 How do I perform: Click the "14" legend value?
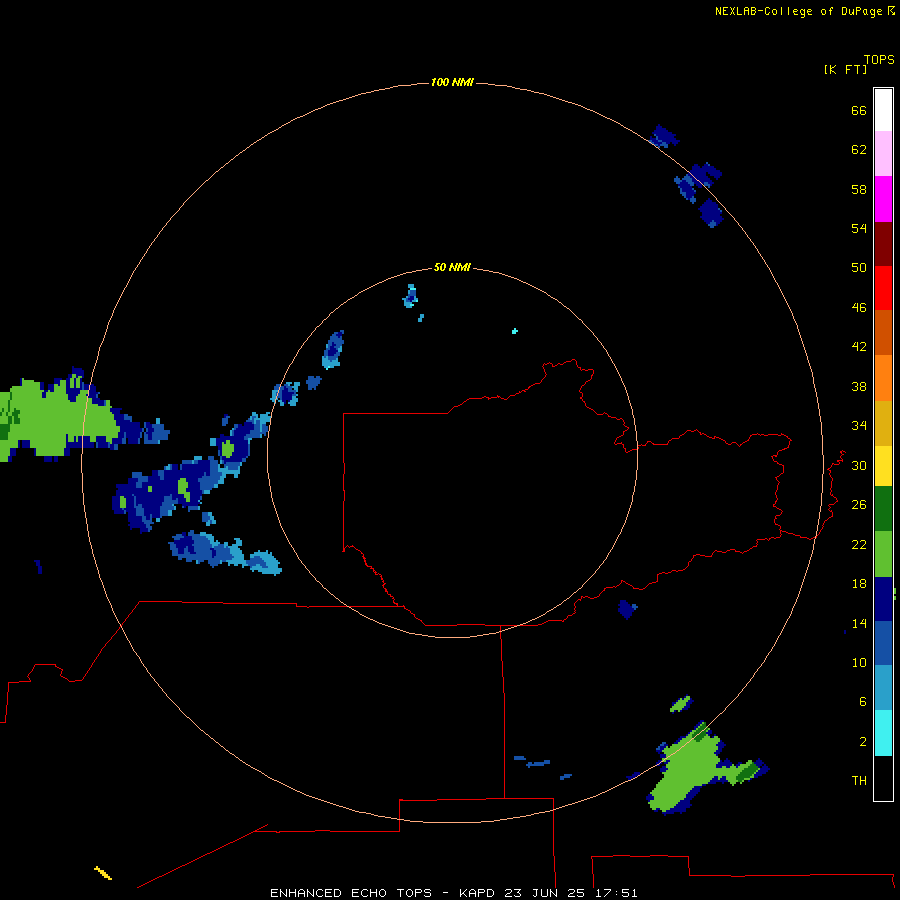pyautogui.click(x=859, y=623)
